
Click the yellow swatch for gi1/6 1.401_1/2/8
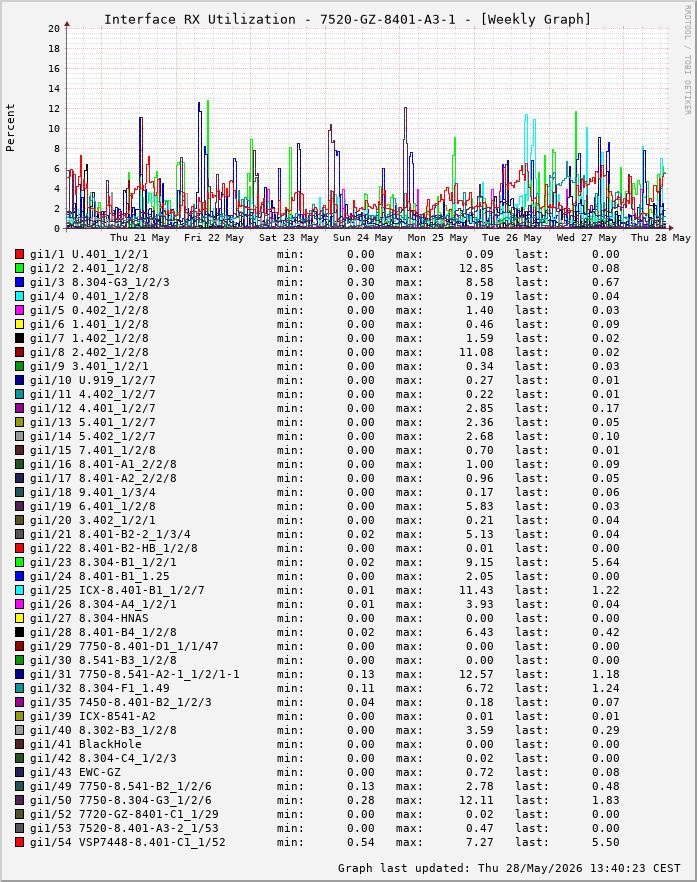click(x=20, y=325)
